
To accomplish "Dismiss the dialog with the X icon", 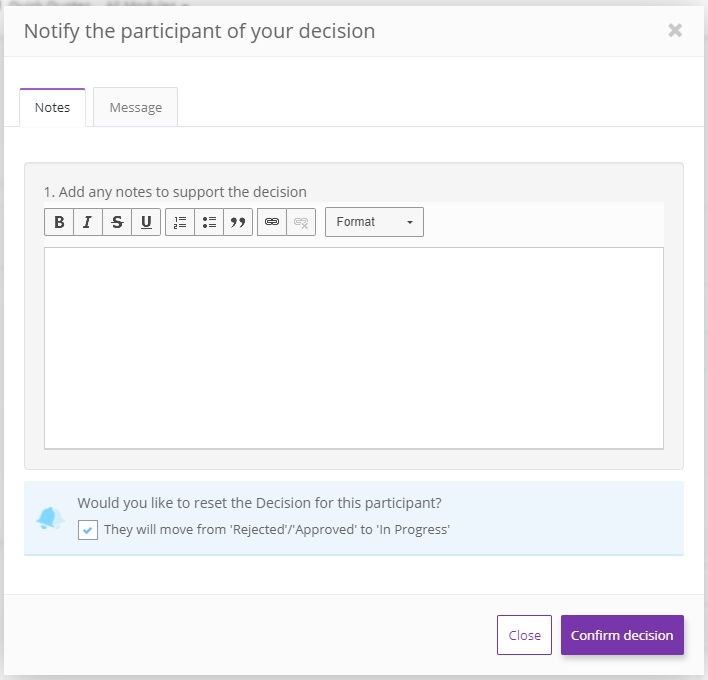I will click(x=675, y=30).
